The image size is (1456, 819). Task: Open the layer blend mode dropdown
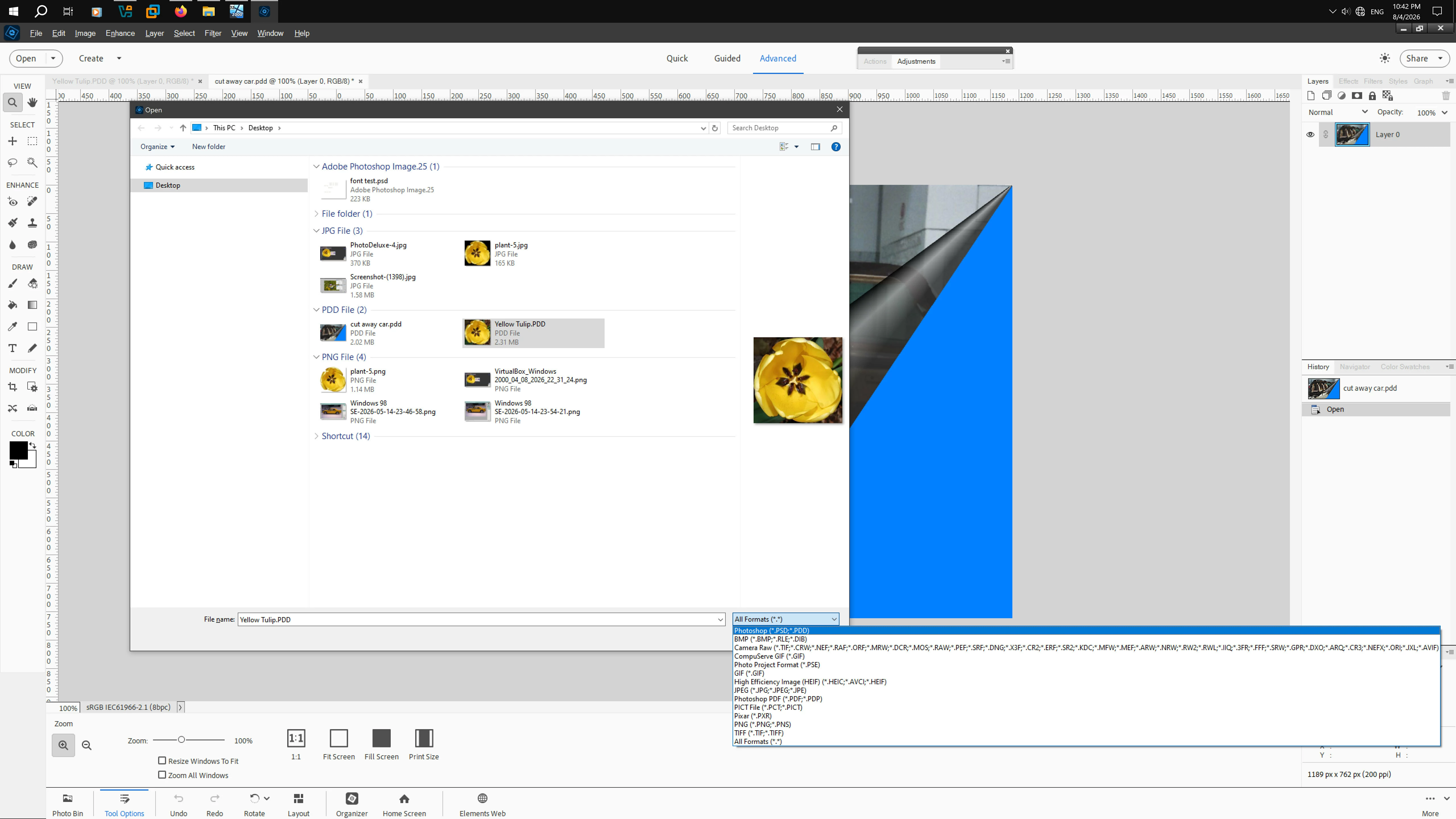1338,112
